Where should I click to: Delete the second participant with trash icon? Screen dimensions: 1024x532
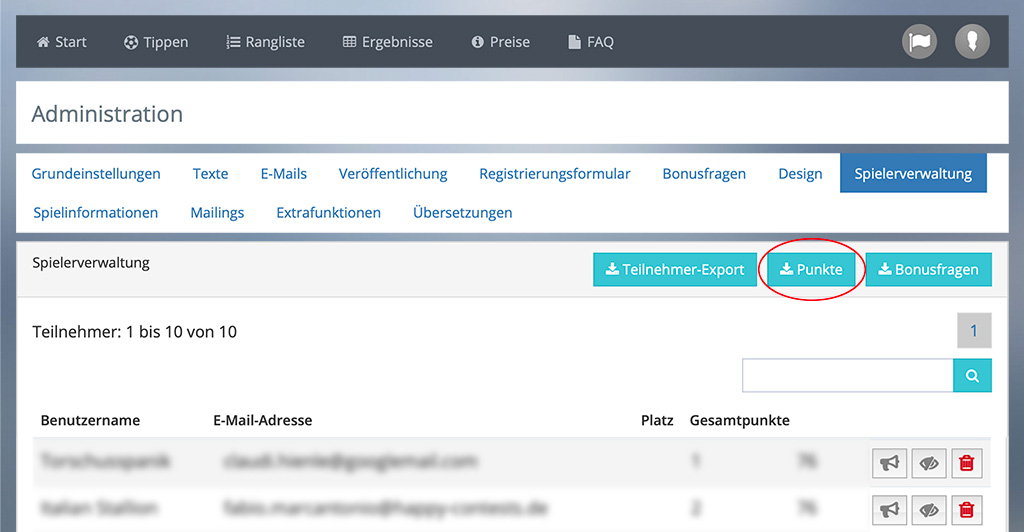coord(967,510)
